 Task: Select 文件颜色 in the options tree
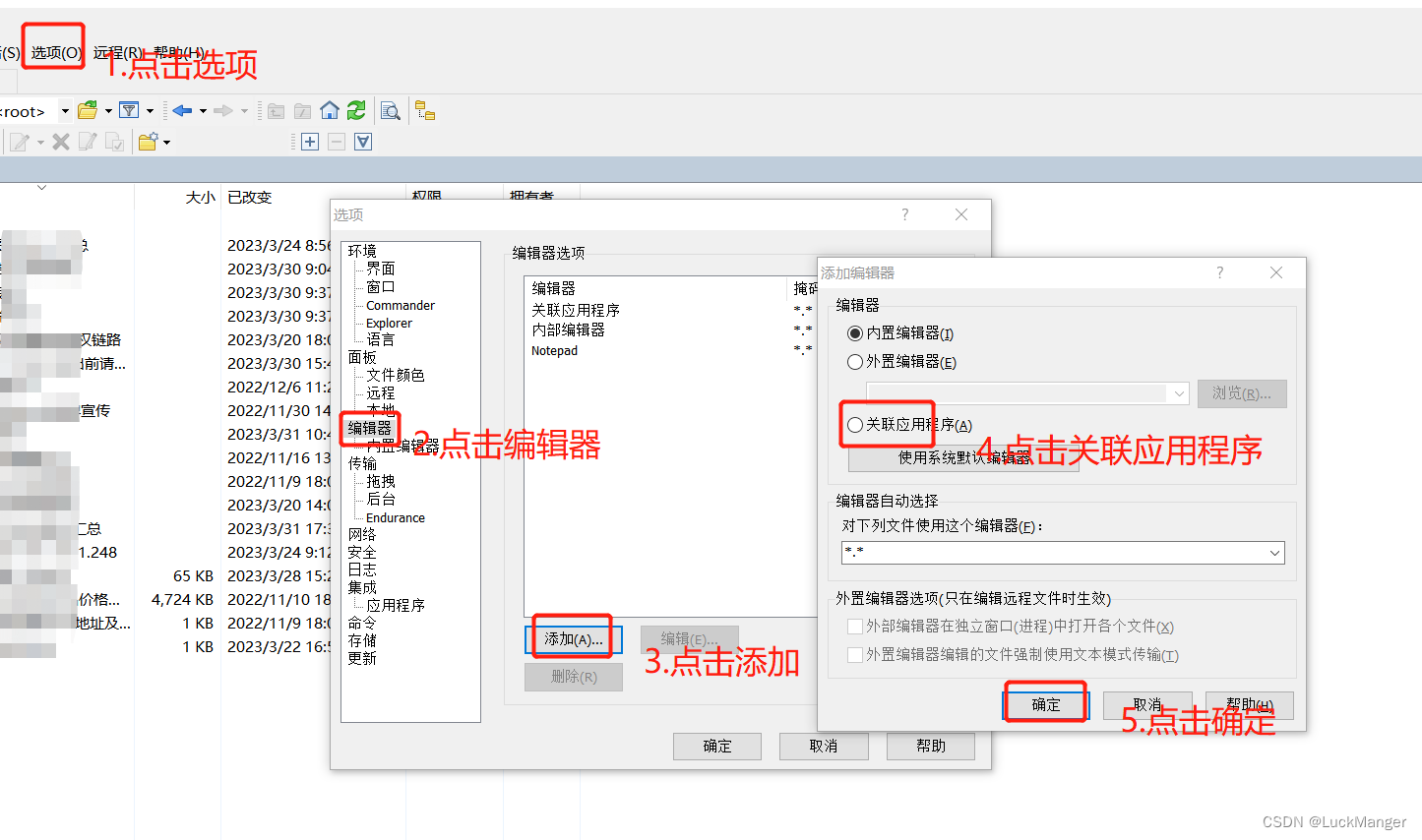(x=396, y=375)
